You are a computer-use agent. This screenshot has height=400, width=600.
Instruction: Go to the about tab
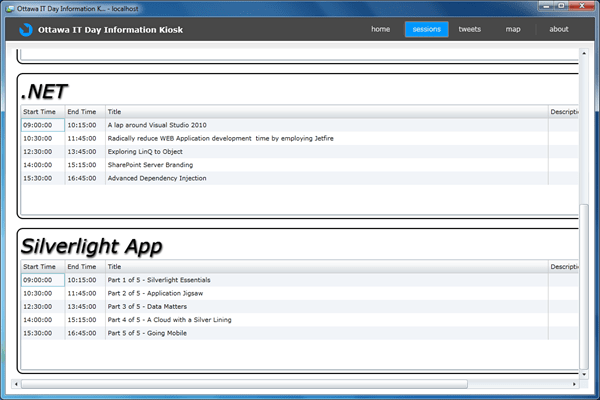click(x=559, y=29)
